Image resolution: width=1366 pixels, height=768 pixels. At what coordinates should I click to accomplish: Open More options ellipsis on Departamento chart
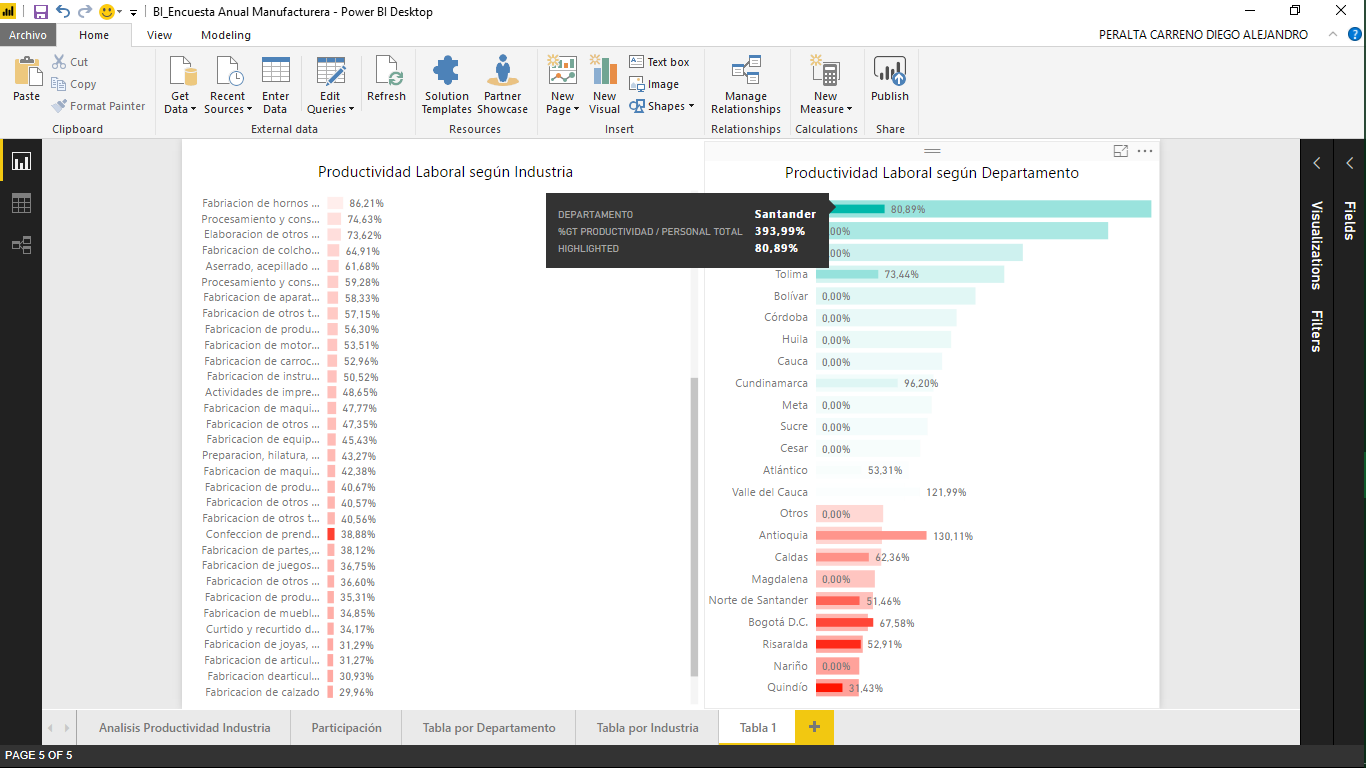(1145, 151)
